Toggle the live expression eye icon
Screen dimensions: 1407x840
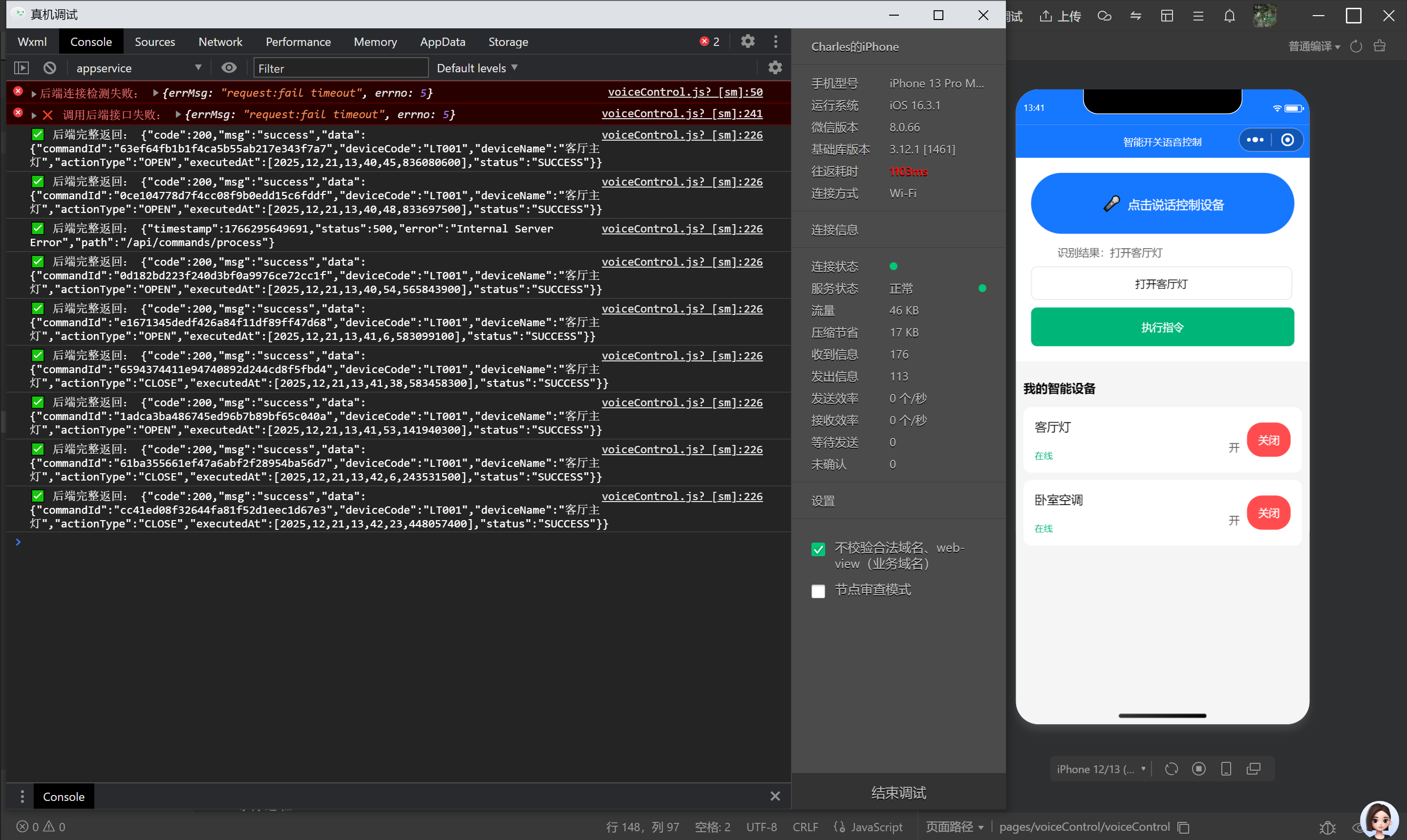(229, 68)
